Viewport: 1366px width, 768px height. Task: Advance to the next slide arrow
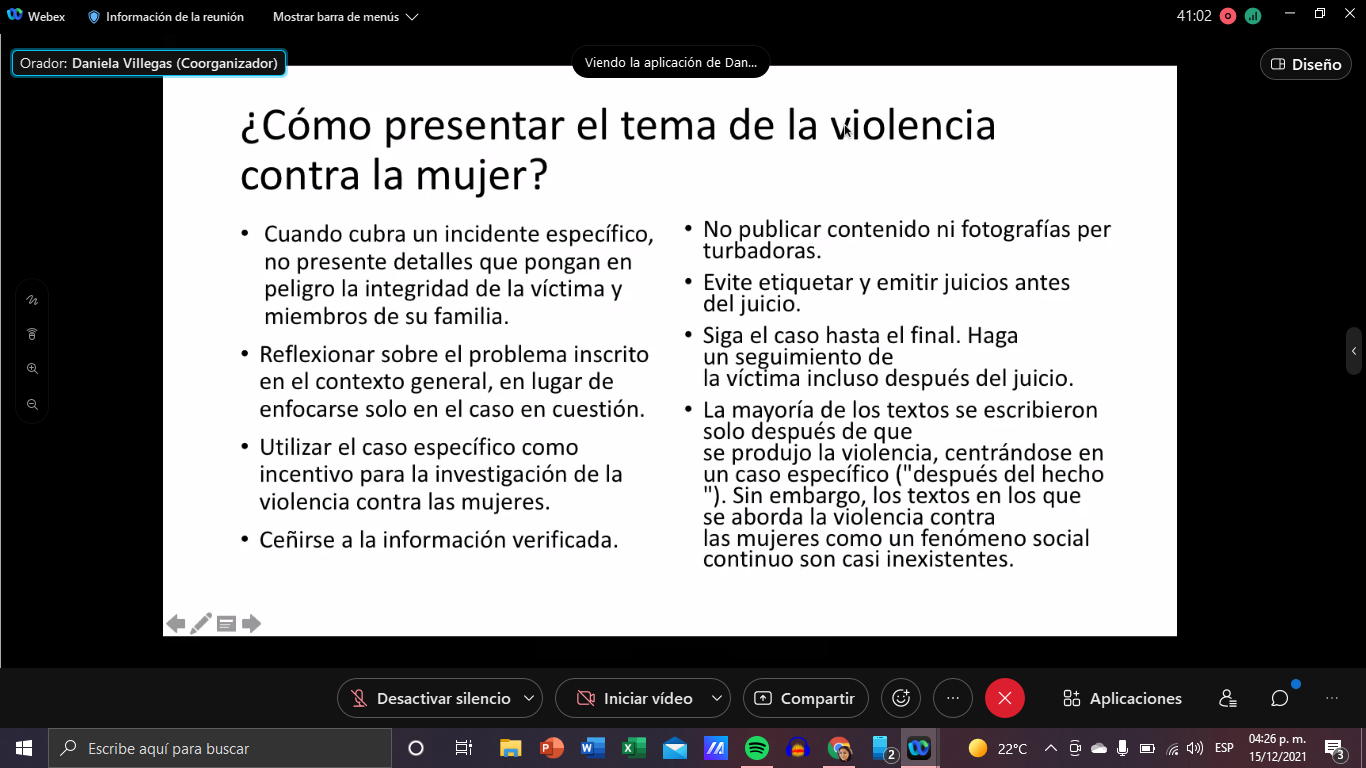coord(251,624)
